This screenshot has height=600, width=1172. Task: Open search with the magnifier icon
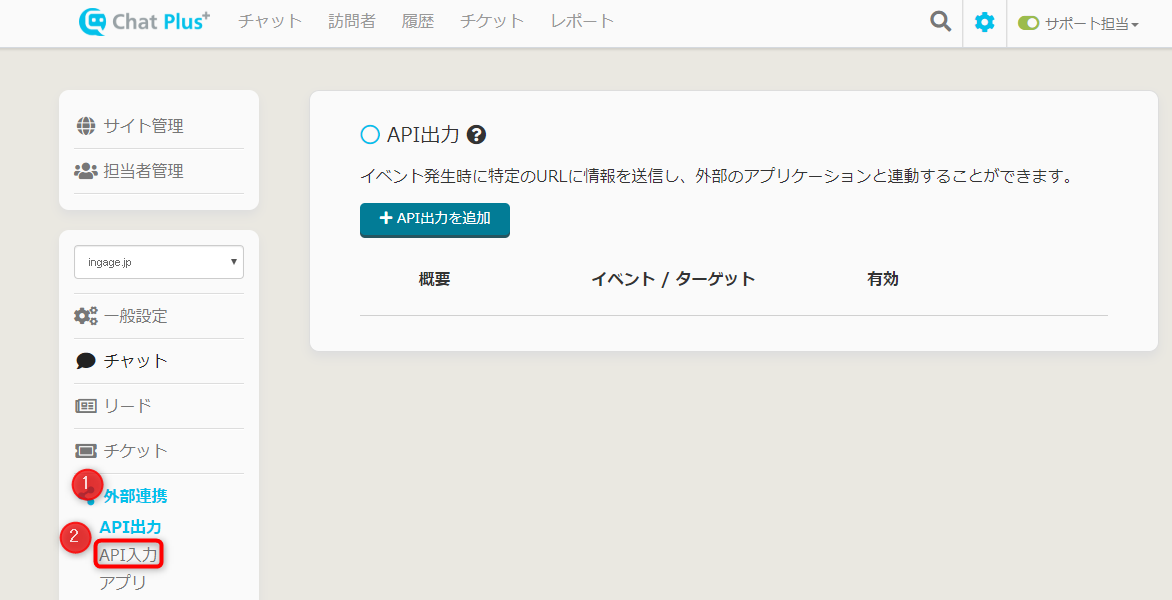tap(940, 22)
